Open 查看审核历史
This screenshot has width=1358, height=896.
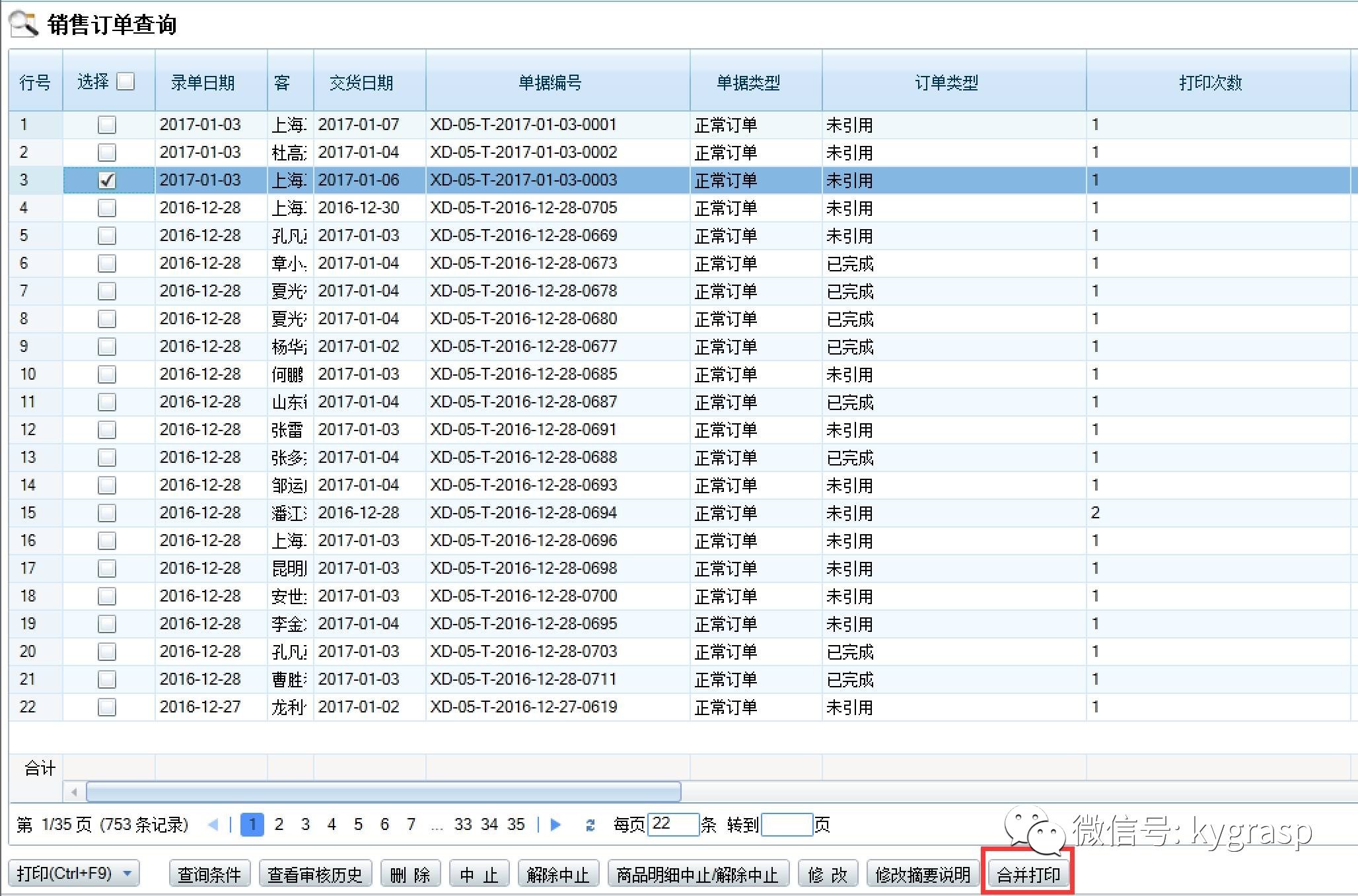click(x=315, y=875)
